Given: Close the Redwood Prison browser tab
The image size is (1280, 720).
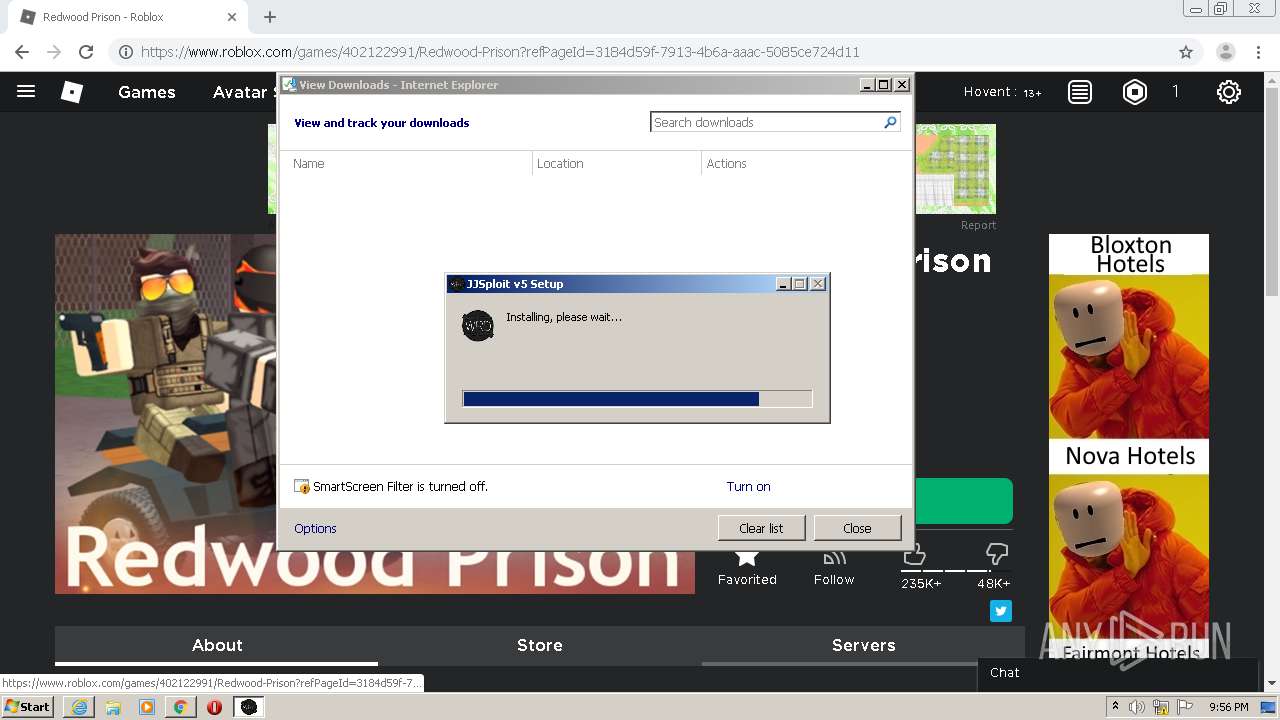Looking at the screenshot, I should [x=232, y=17].
